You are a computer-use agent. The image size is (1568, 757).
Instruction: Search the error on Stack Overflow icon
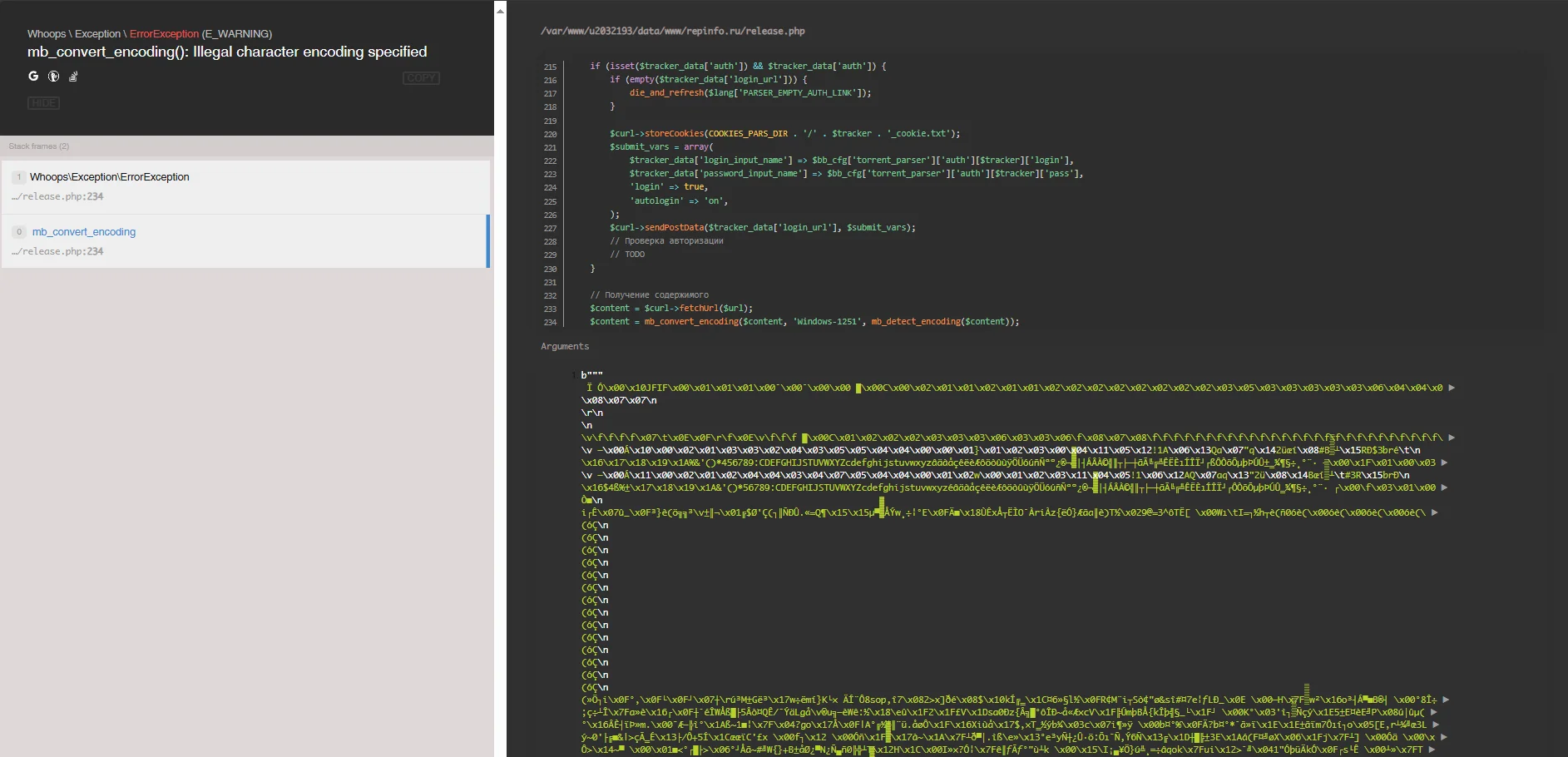[73, 77]
